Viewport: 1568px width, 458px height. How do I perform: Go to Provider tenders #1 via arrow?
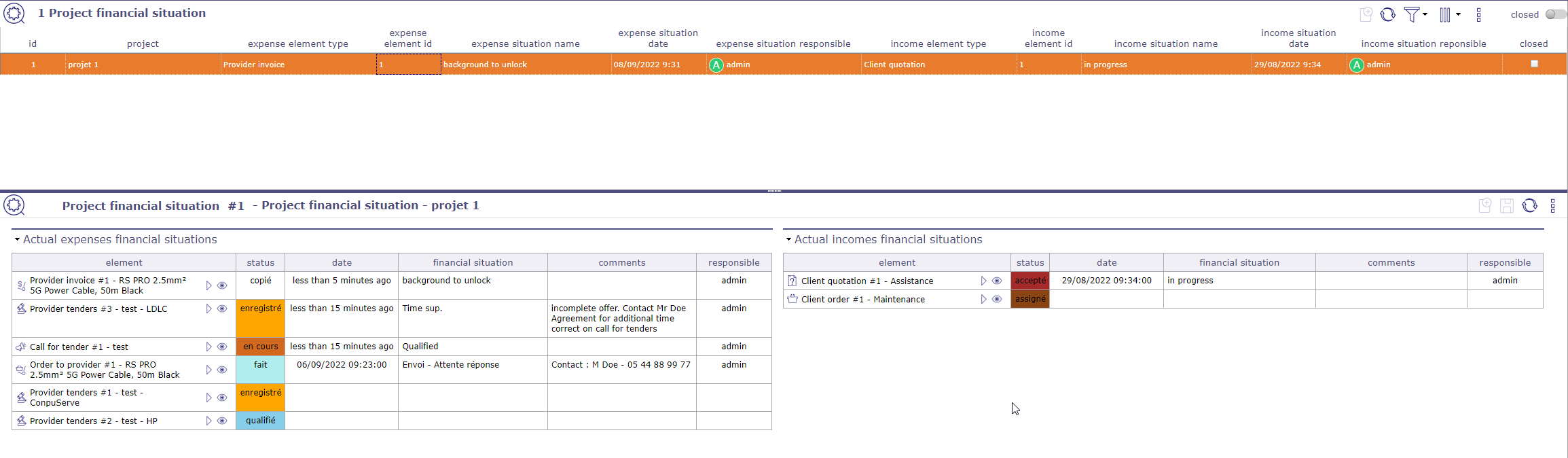pos(208,398)
